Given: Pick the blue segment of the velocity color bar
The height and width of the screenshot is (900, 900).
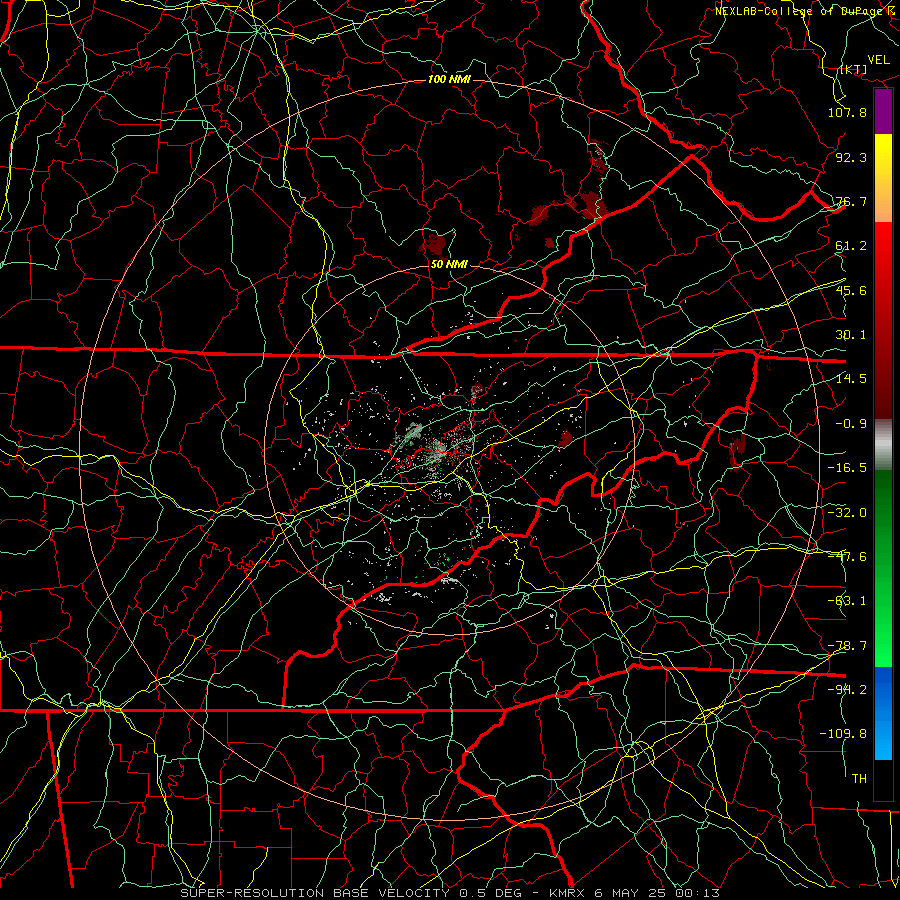Looking at the screenshot, I should click(x=883, y=713).
